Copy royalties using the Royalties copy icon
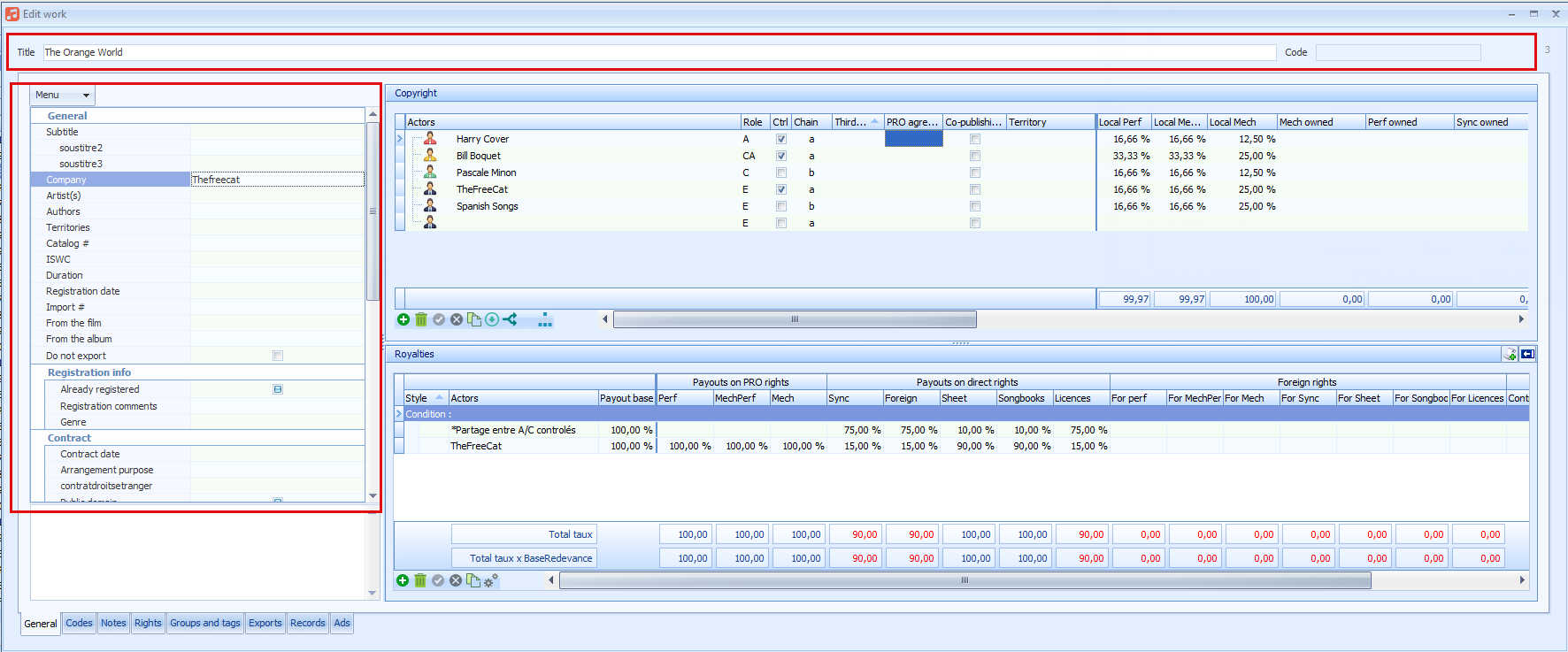1568x652 pixels. point(473,580)
